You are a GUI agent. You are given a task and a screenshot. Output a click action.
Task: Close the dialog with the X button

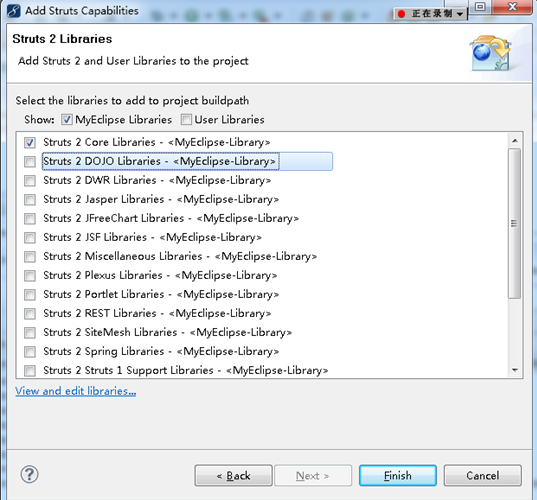(x=513, y=7)
